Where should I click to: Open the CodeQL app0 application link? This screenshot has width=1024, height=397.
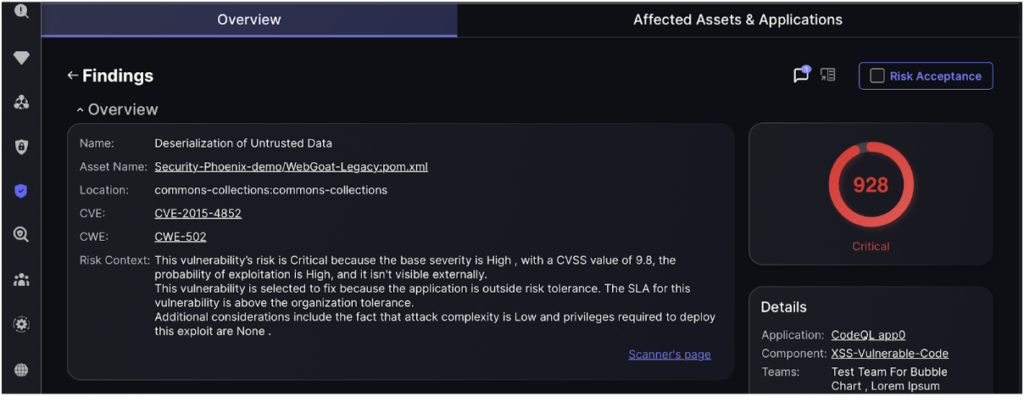pos(868,335)
